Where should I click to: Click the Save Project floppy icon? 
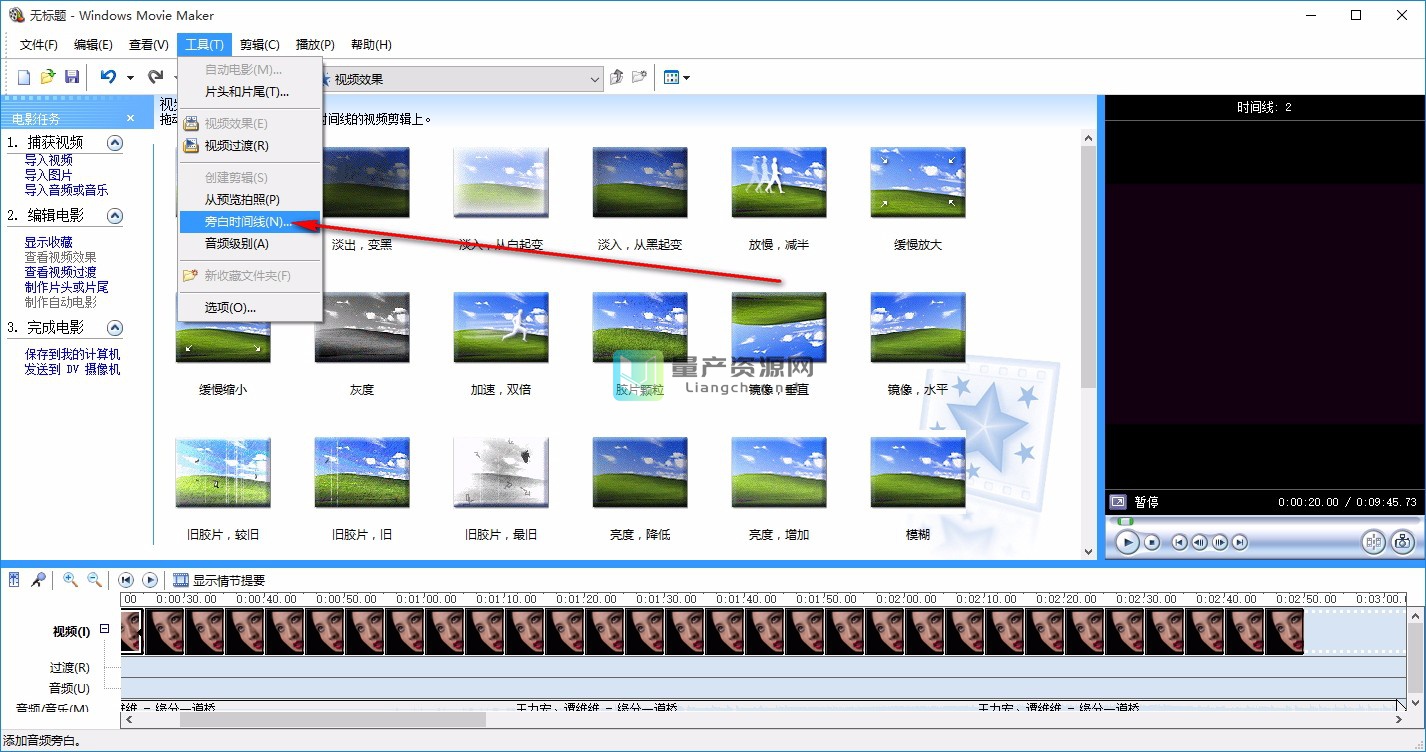click(x=72, y=77)
